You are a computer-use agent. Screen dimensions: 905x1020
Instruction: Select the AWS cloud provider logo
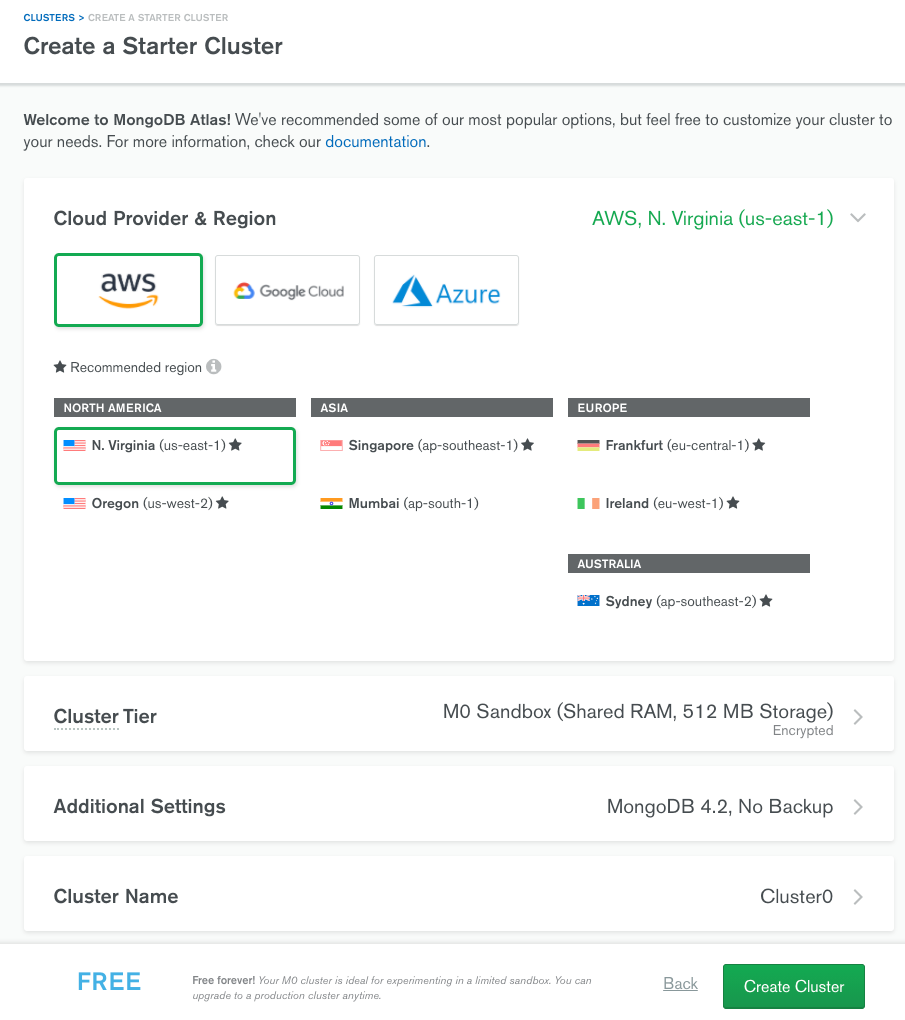(x=129, y=290)
